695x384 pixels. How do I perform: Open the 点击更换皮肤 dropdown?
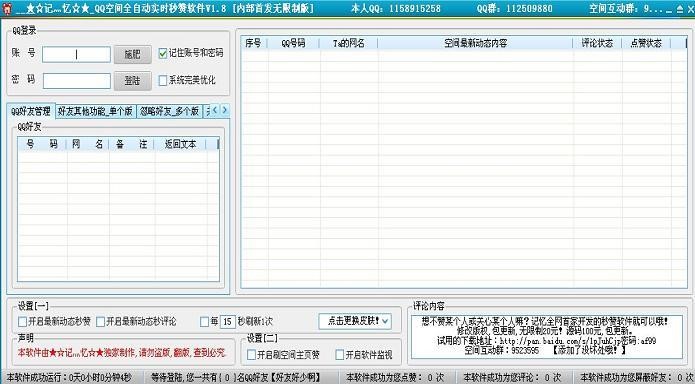click(x=355, y=321)
